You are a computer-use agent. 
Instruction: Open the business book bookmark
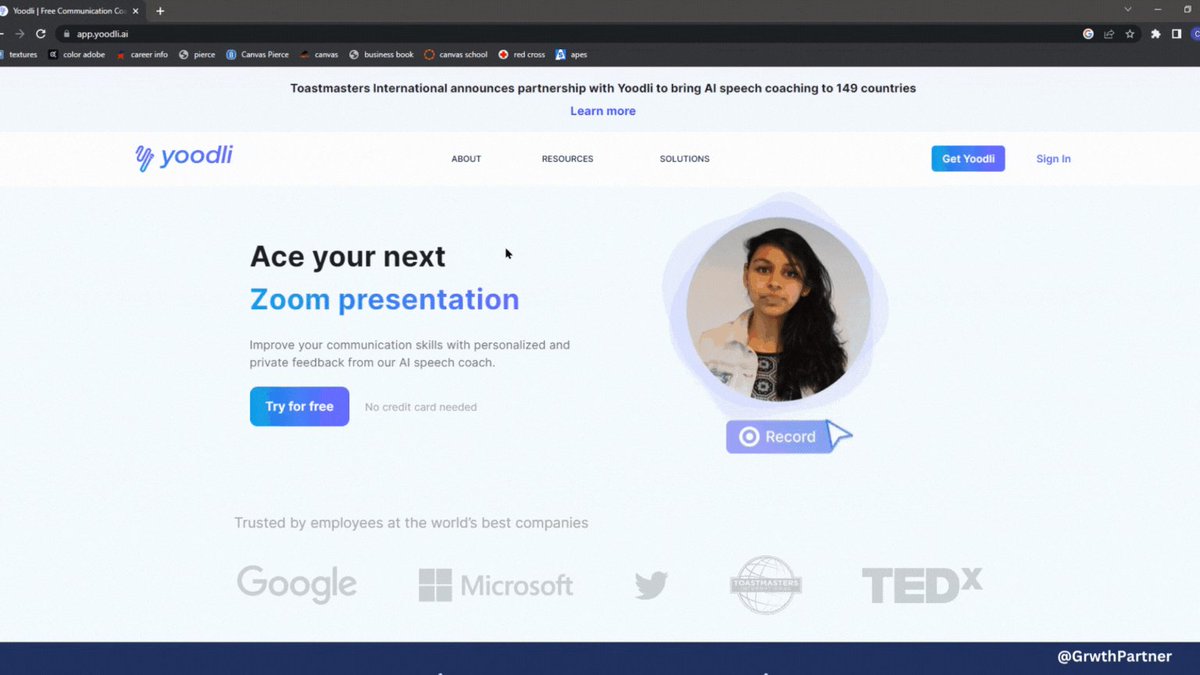[381, 55]
